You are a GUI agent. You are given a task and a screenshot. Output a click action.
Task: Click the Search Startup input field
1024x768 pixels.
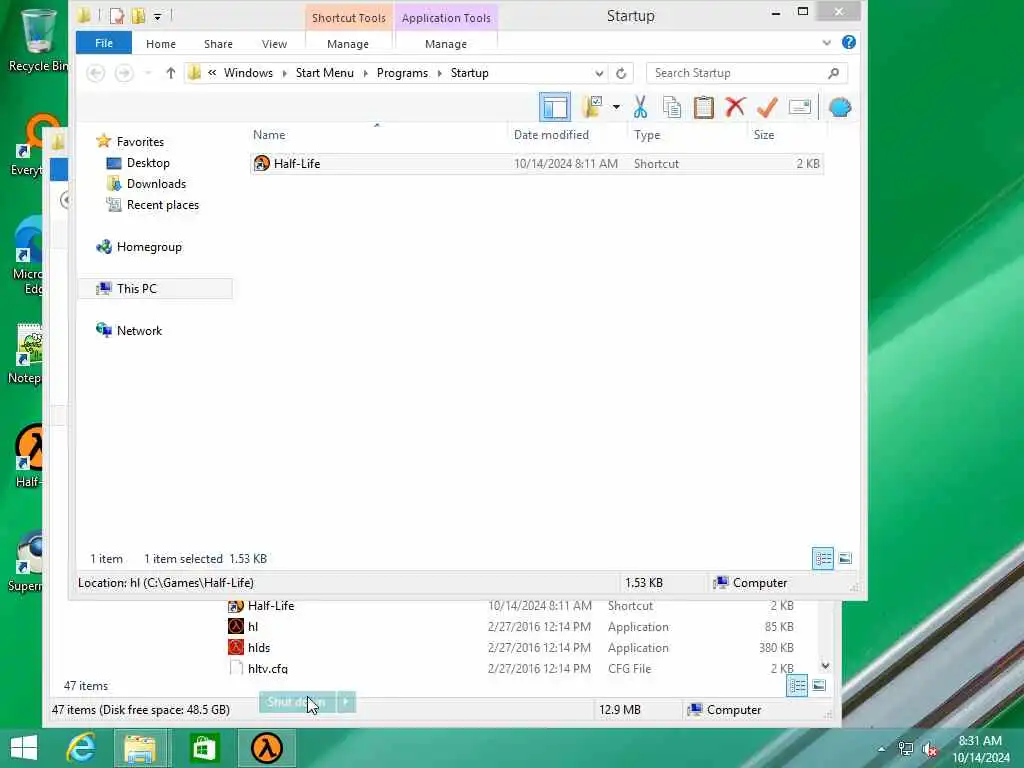[738, 73]
